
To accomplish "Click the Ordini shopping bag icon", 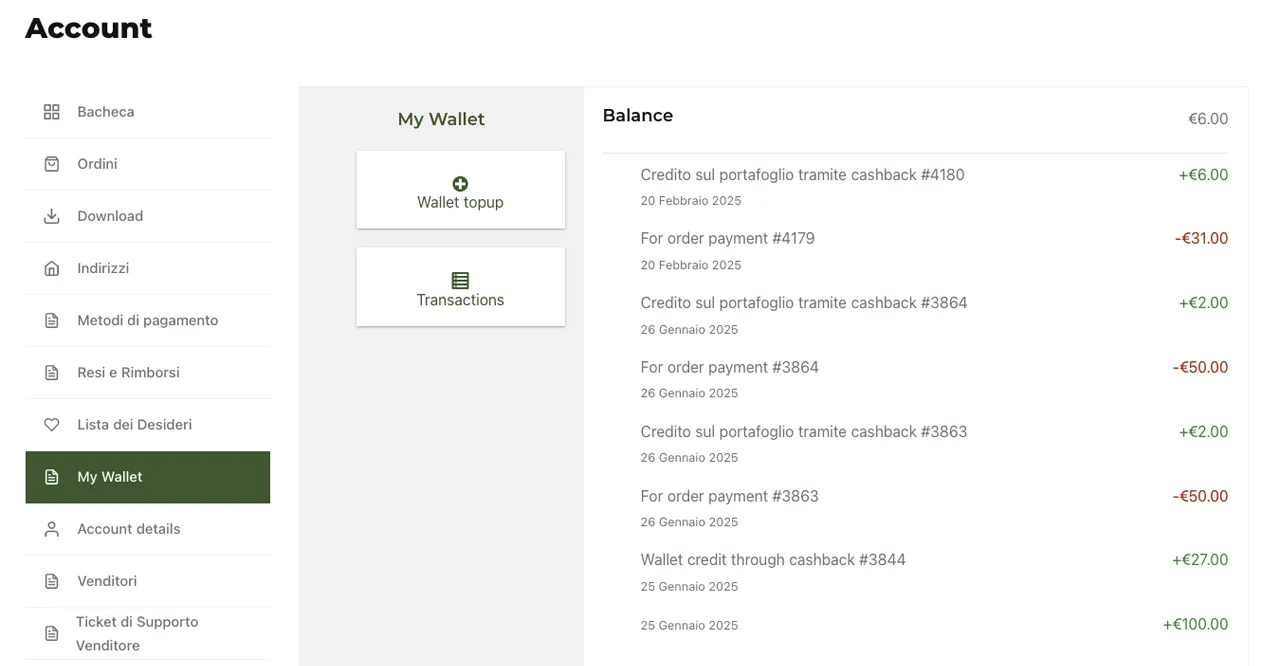I will pos(52,164).
